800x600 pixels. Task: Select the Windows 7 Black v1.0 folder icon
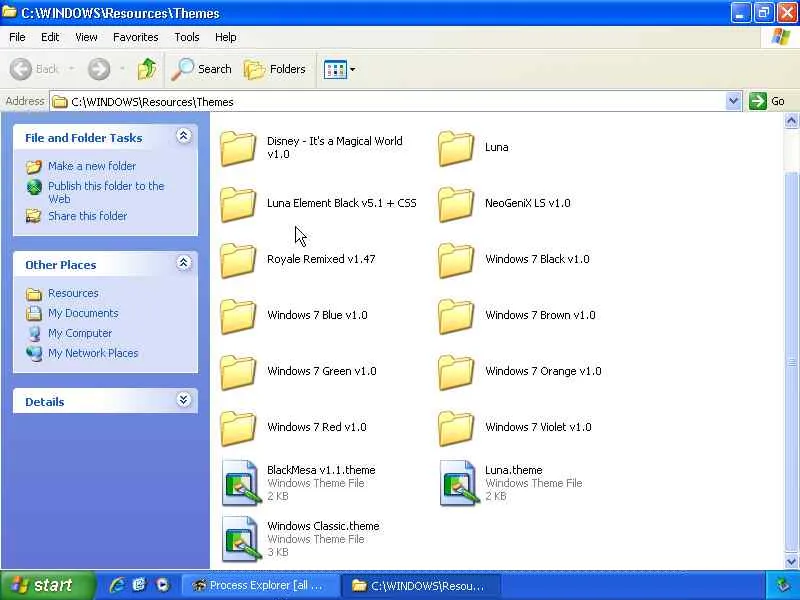456,260
